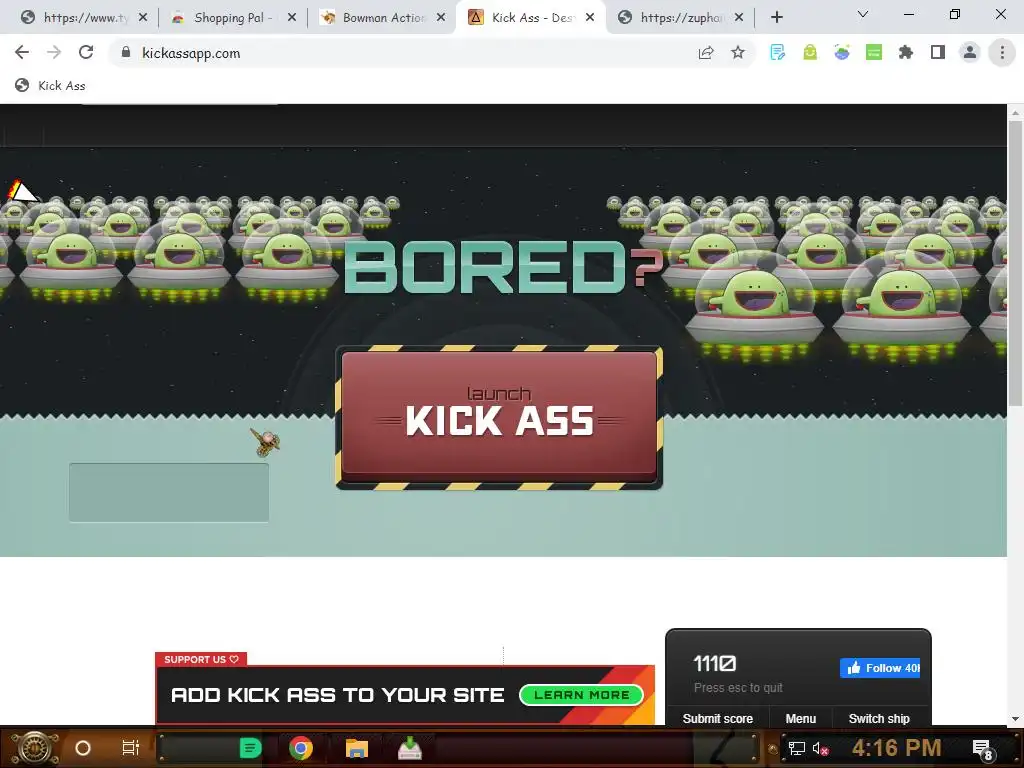Open Task View on the taskbar
The image size is (1024, 768).
131,748
